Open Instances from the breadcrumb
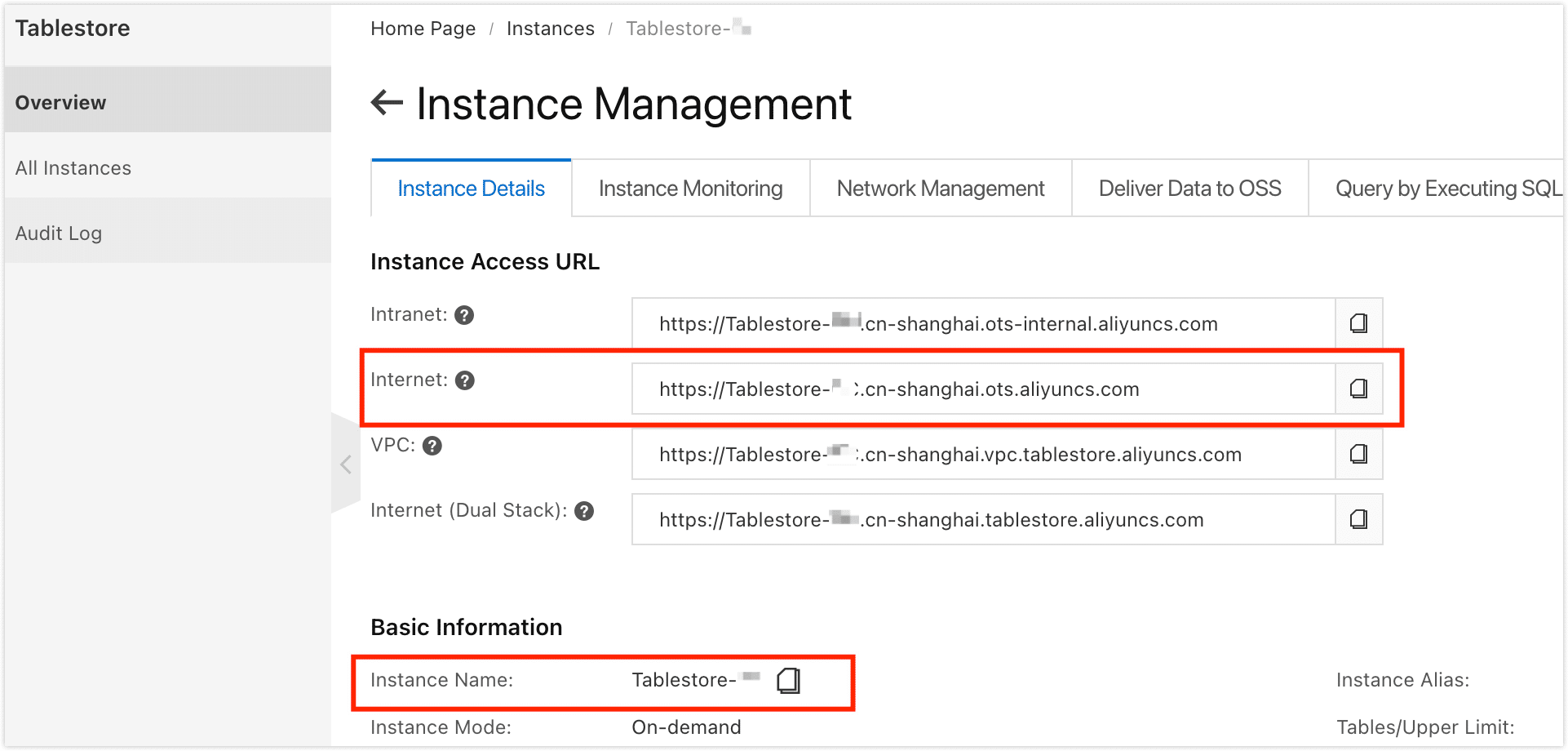1568x751 pixels. [x=551, y=28]
